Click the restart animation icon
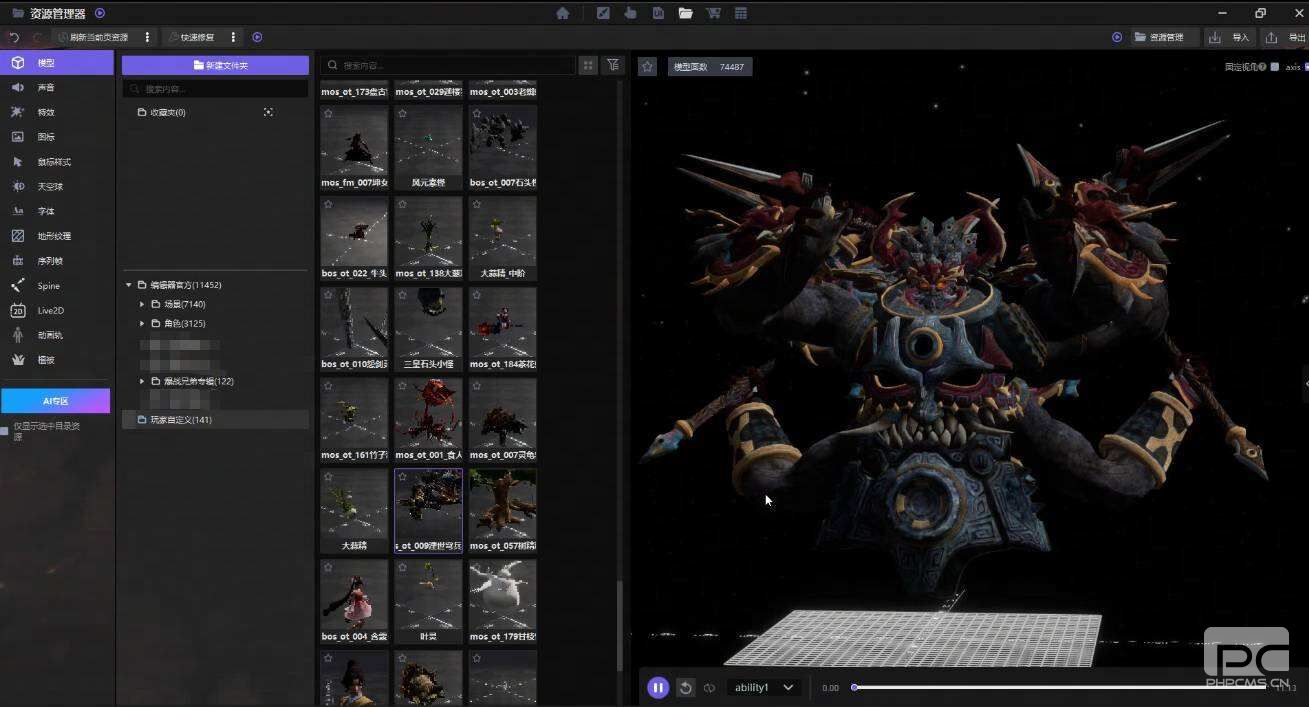1309x707 pixels. click(x=685, y=688)
